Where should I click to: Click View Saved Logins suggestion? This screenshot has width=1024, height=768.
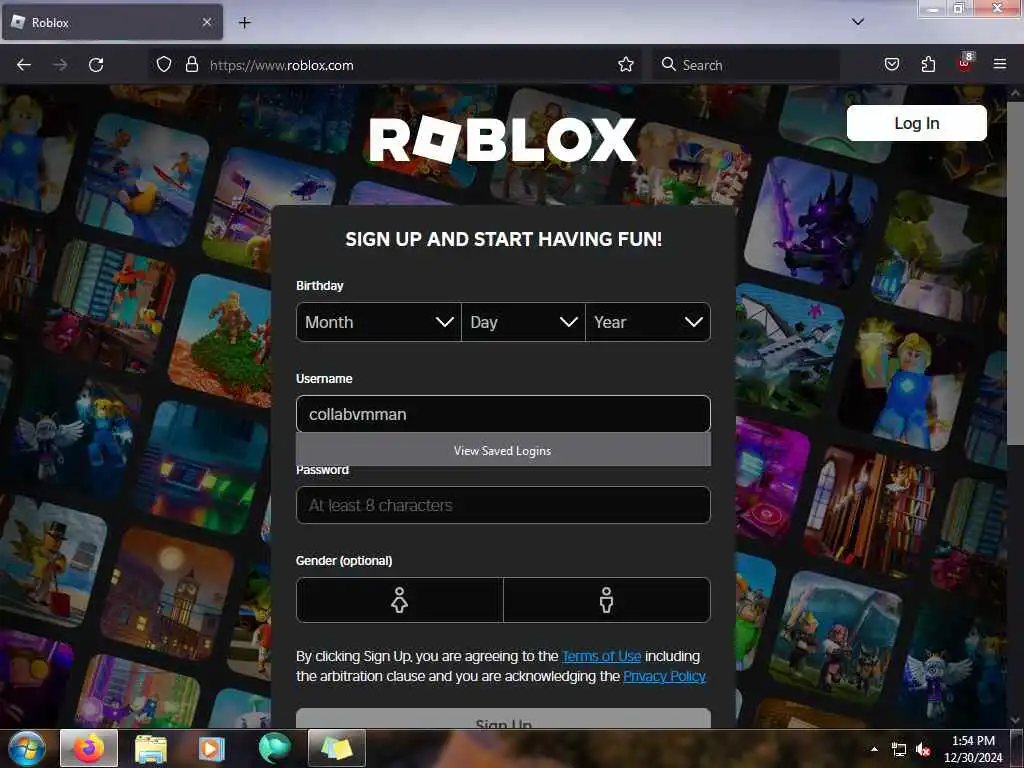point(503,451)
